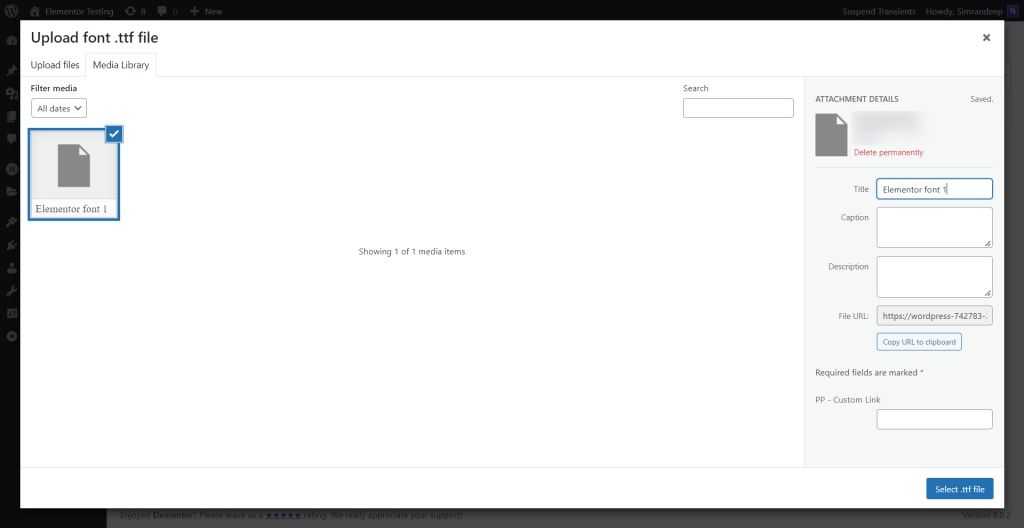Open the WordPress logo menu
This screenshot has width=1024, height=528.
12,11
